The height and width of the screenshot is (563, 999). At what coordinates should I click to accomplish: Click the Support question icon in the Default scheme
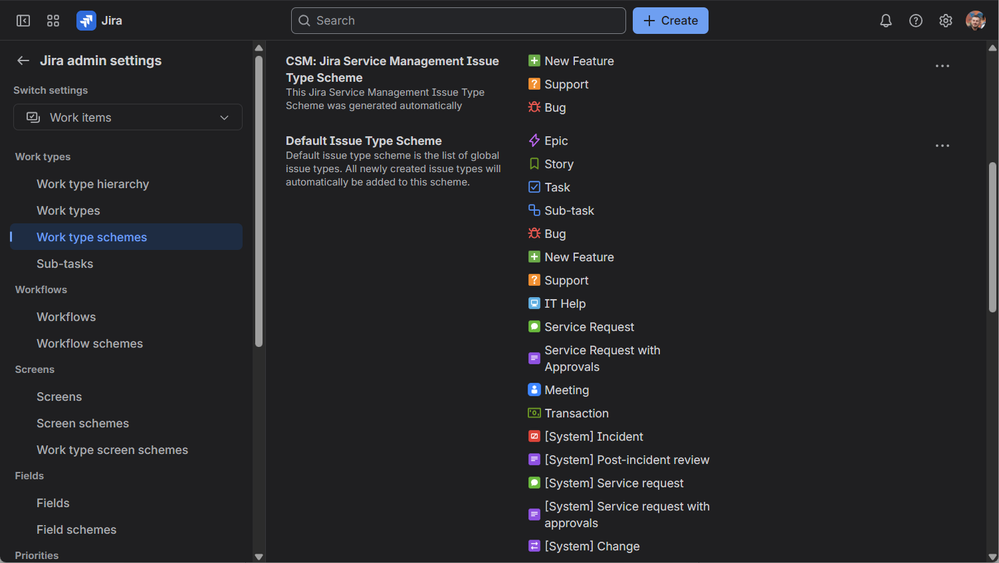coord(534,280)
